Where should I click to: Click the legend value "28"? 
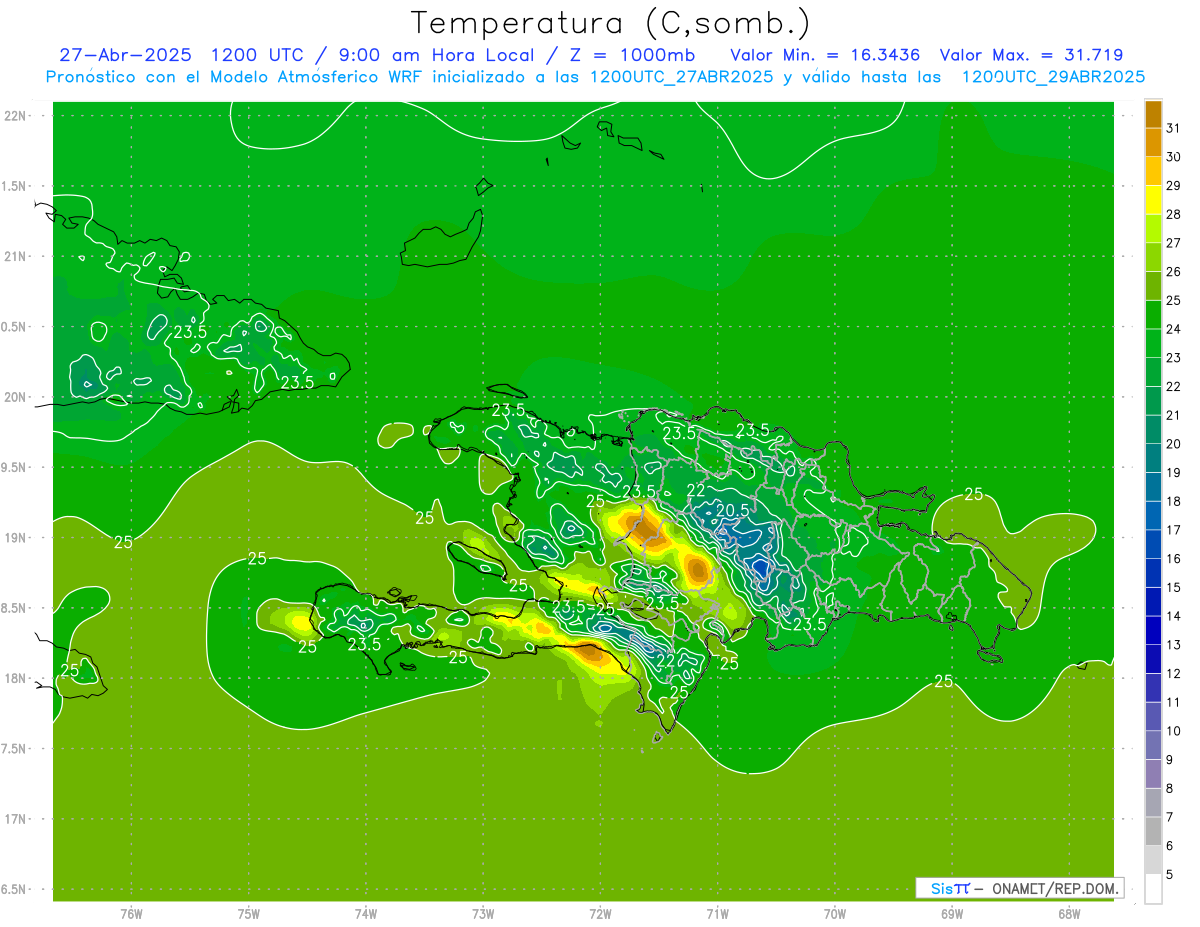point(1174,214)
